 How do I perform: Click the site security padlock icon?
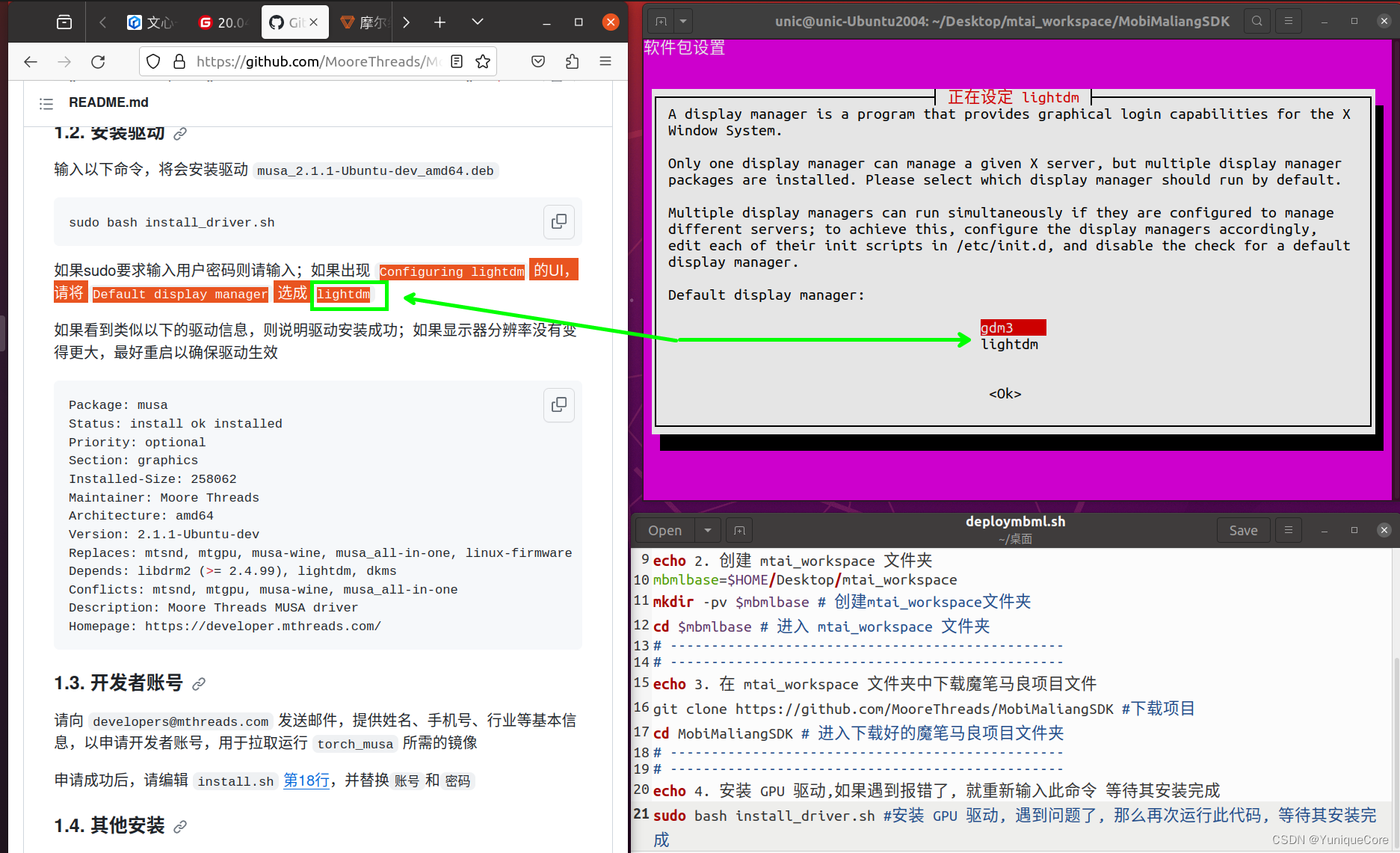pos(179,62)
